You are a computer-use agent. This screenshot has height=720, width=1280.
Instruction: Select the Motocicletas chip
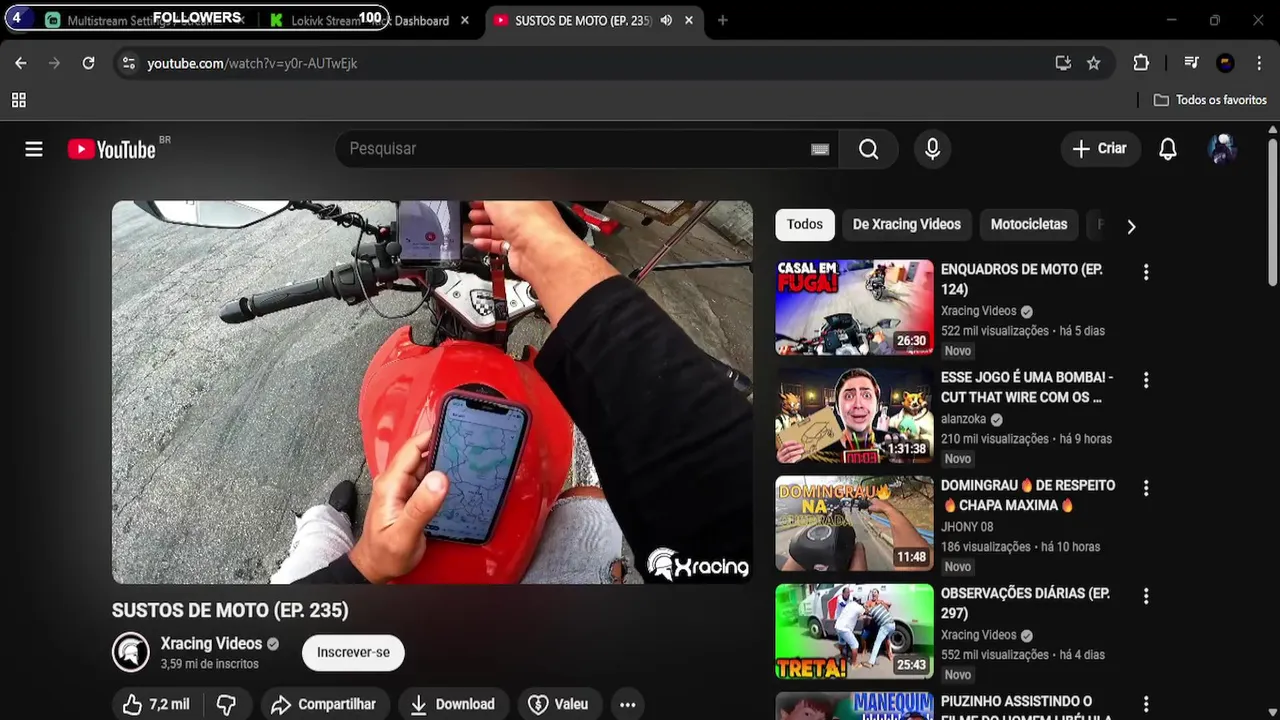pyautogui.click(x=1029, y=225)
